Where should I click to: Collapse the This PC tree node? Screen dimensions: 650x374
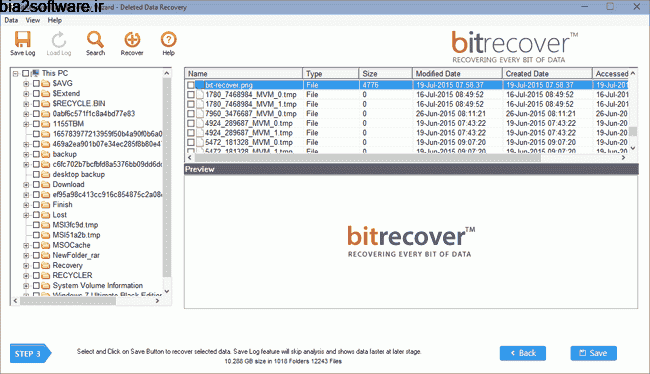[x=15, y=74]
